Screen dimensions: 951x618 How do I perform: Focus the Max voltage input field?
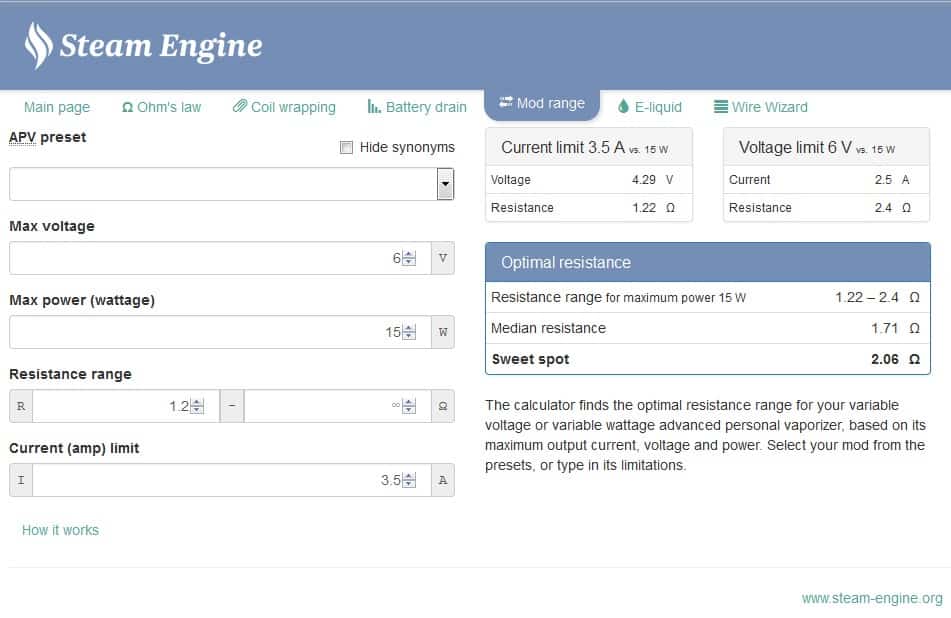[x=200, y=258]
